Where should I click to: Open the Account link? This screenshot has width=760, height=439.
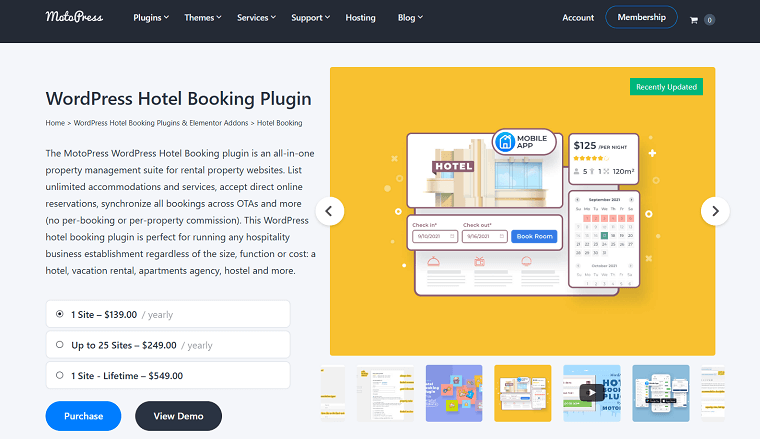[x=578, y=17]
